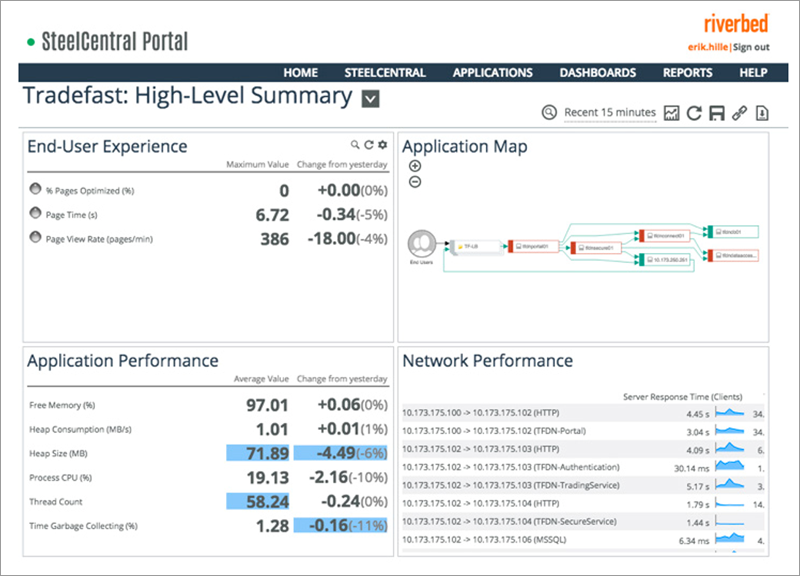Open the time range search icon
Viewport: 800px width, 576px height.
[549, 112]
